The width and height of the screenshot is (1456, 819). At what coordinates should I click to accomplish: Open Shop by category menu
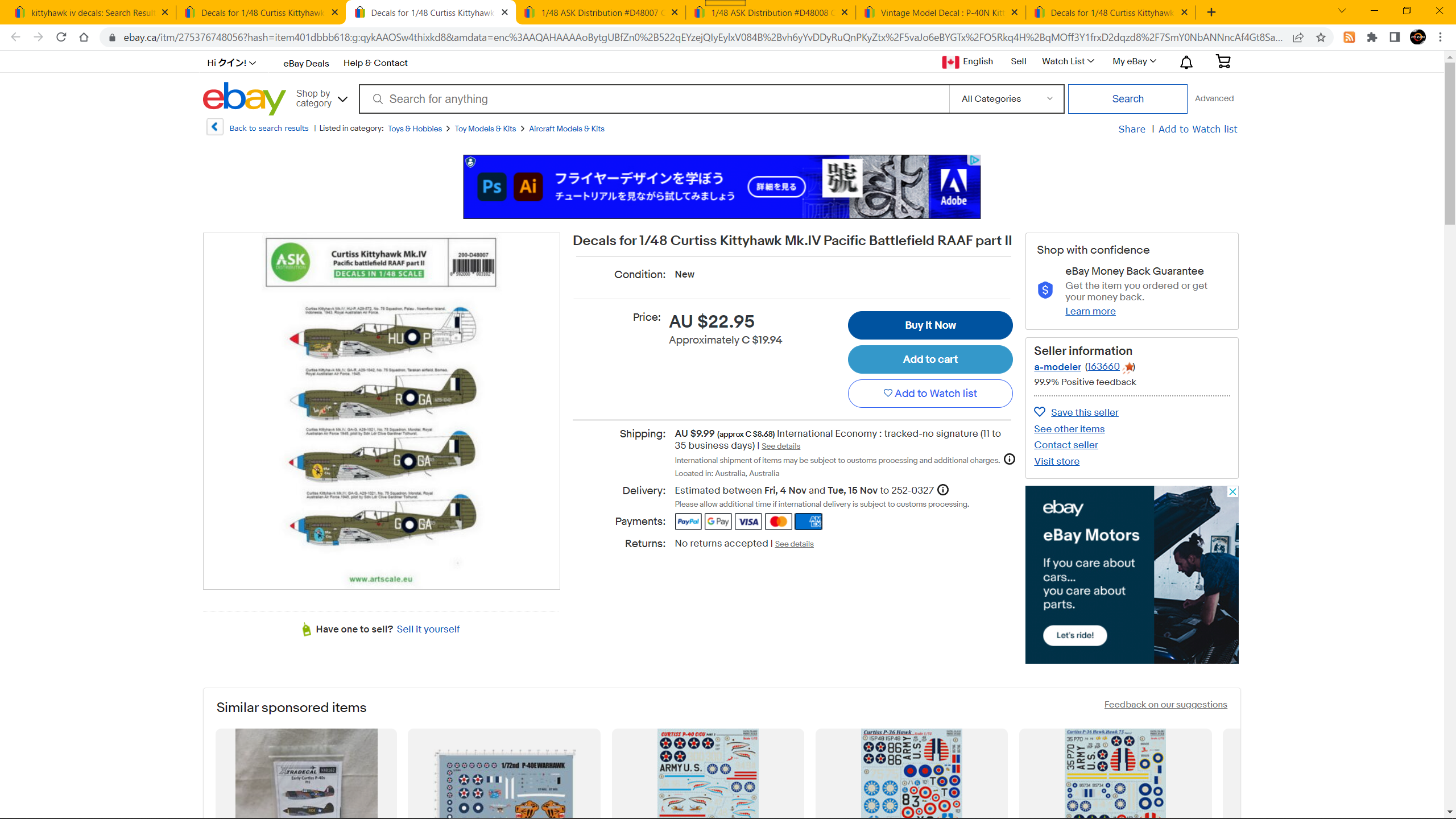pos(321,98)
